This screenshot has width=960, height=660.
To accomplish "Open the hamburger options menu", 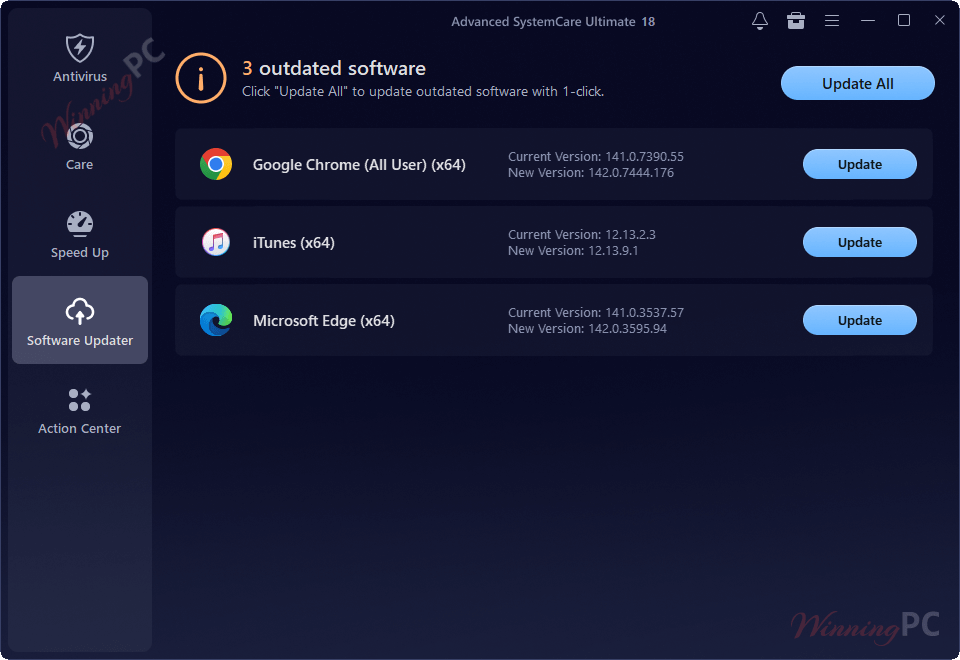I will pos(831,21).
